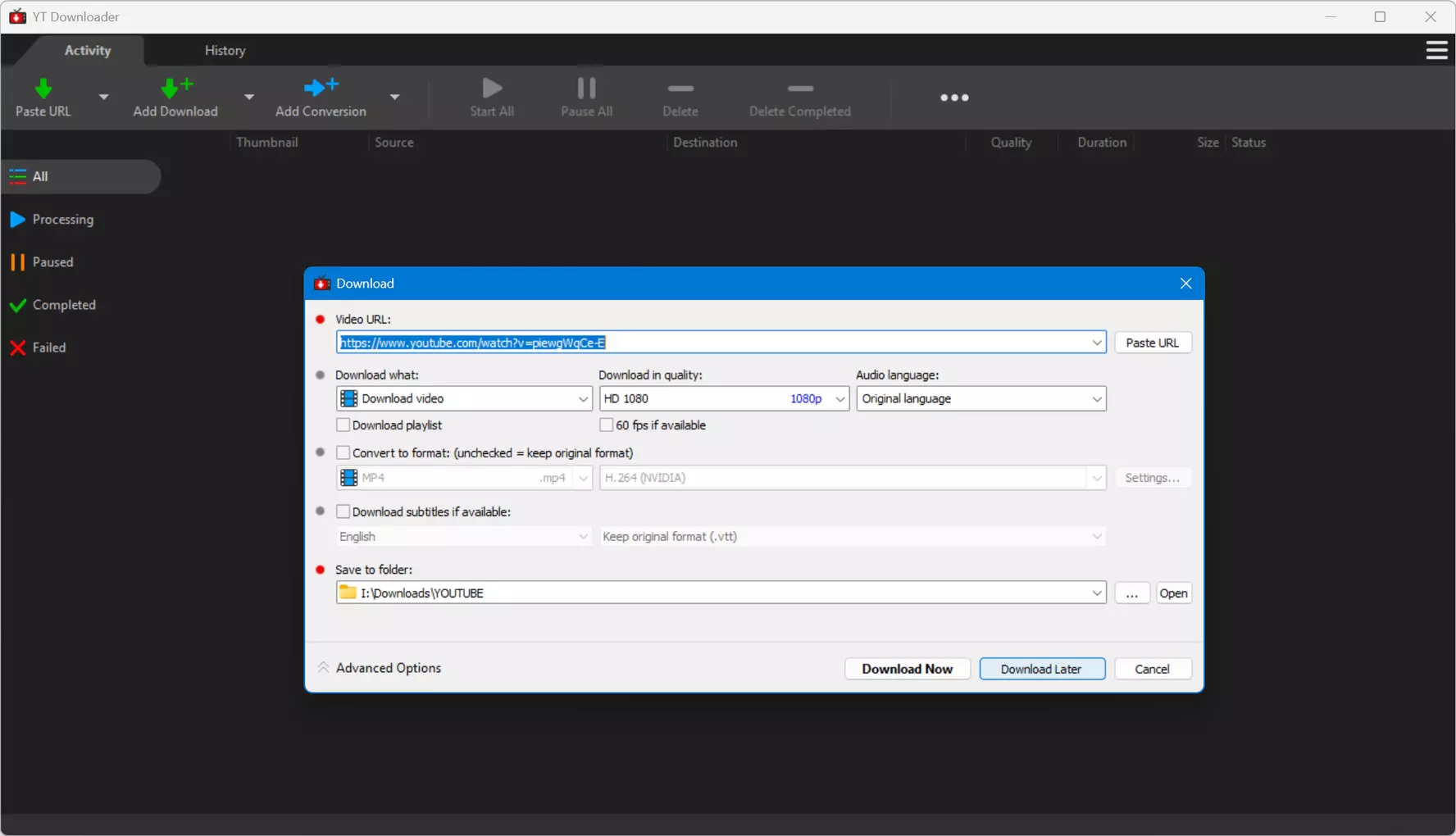Filter by Processing downloads
1456x836 pixels.
[x=62, y=220]
